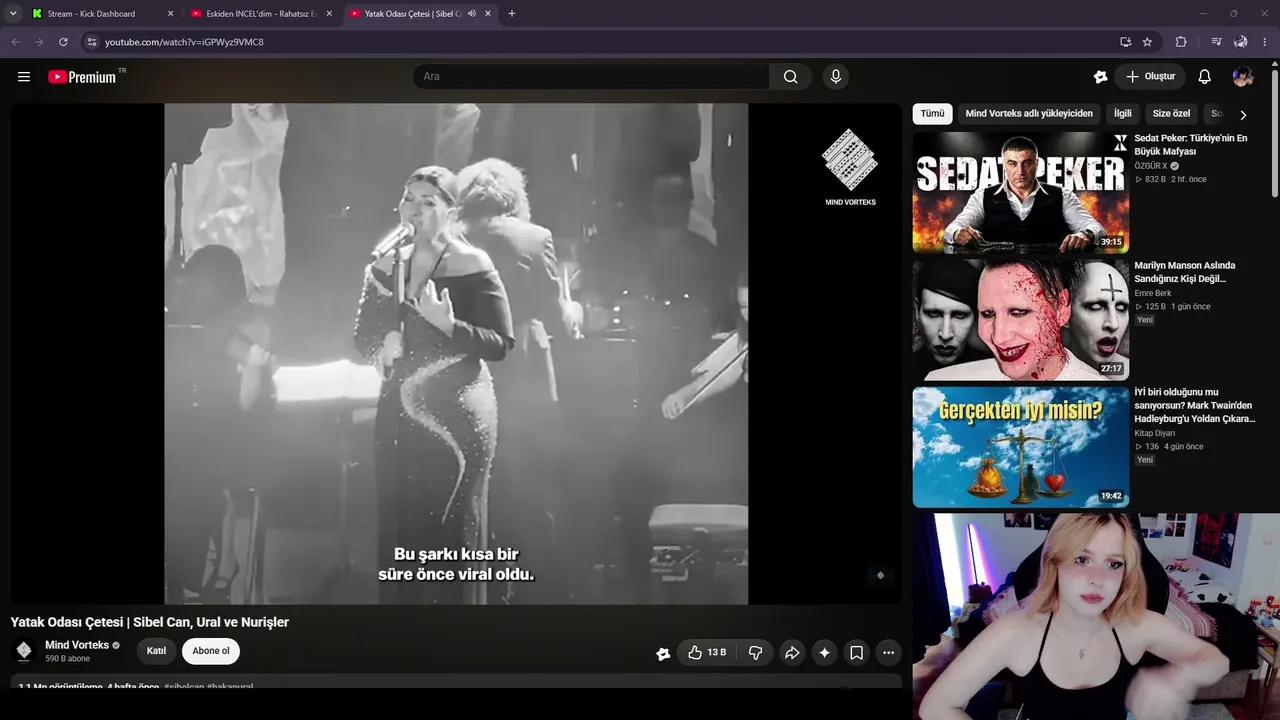This screenshot has height=720, width=1280.
Task: Click the Oluştur create button
Action: tap(1150, 77)
